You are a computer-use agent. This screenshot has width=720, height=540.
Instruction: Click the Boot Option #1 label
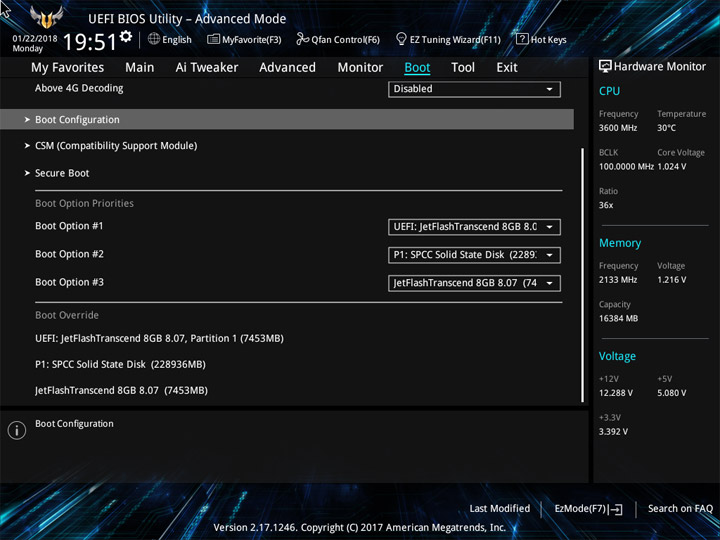(x=69, y=226)
